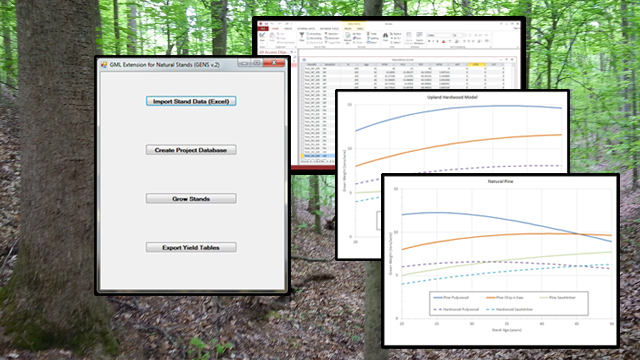Click the GENS app icon in title bar
640x360 pixels.
pyautogui.click(x=104, y=64)
